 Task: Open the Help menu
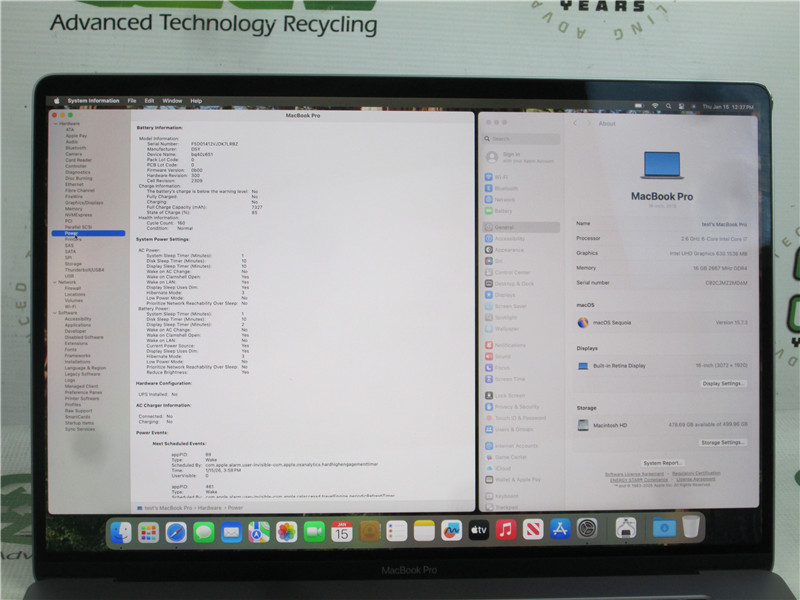pyautogui.click(x=196, y=101)
